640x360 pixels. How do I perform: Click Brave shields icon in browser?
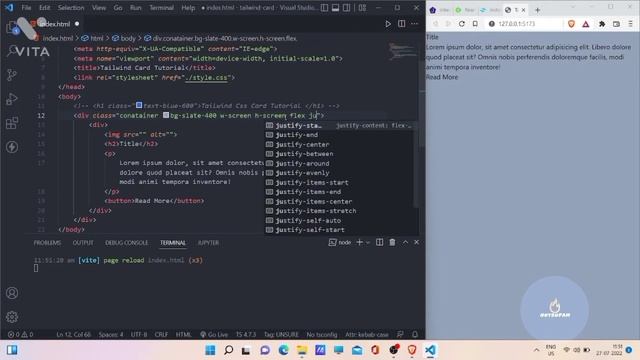click(x=571, y=24)
